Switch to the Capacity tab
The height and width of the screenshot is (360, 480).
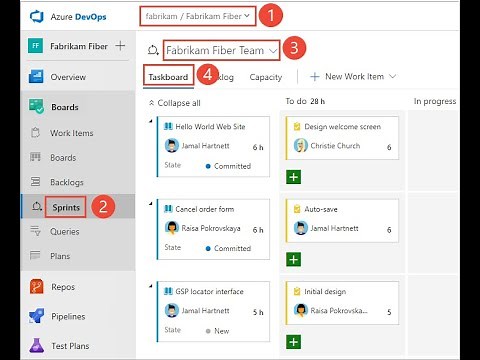tap(266, 77)
